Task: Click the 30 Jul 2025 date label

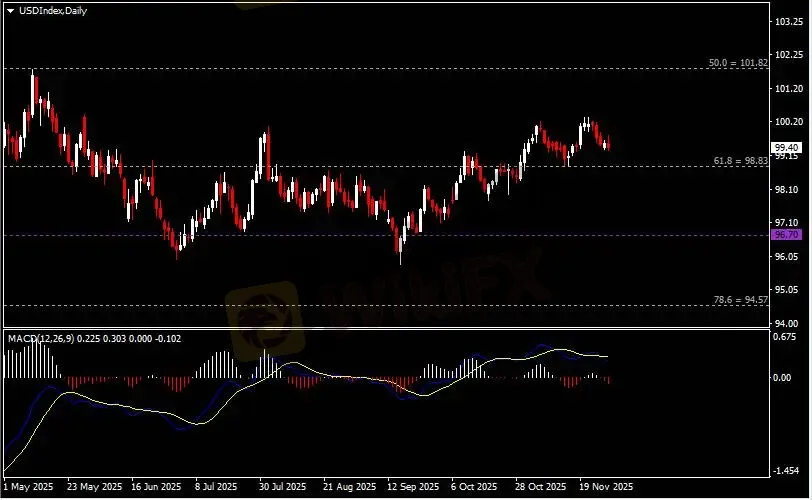Action: (283, 487)
